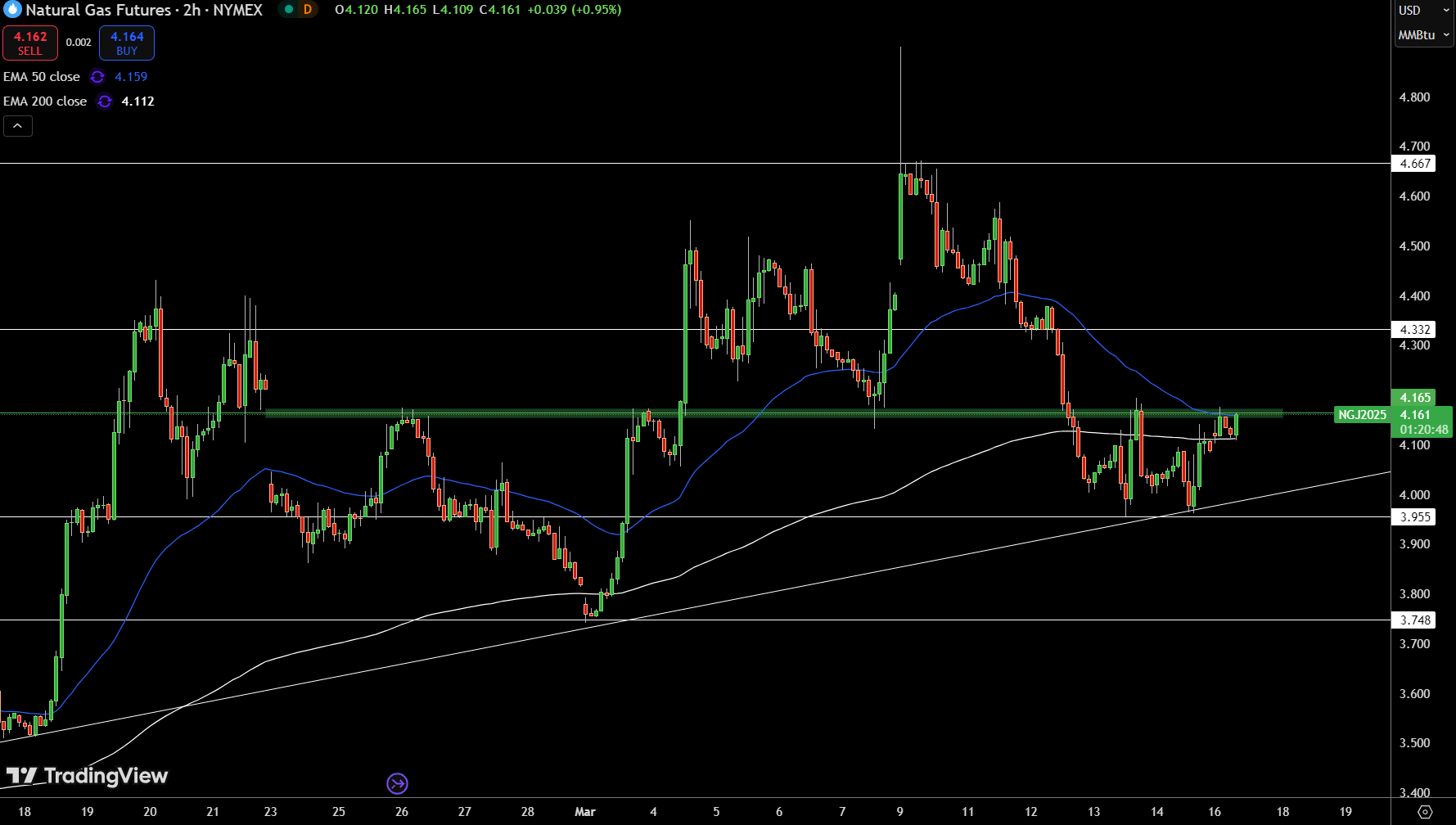Click the 3.500 price scale label
The height and width of the screenshot is (825, 1456).
point(1414,743)
